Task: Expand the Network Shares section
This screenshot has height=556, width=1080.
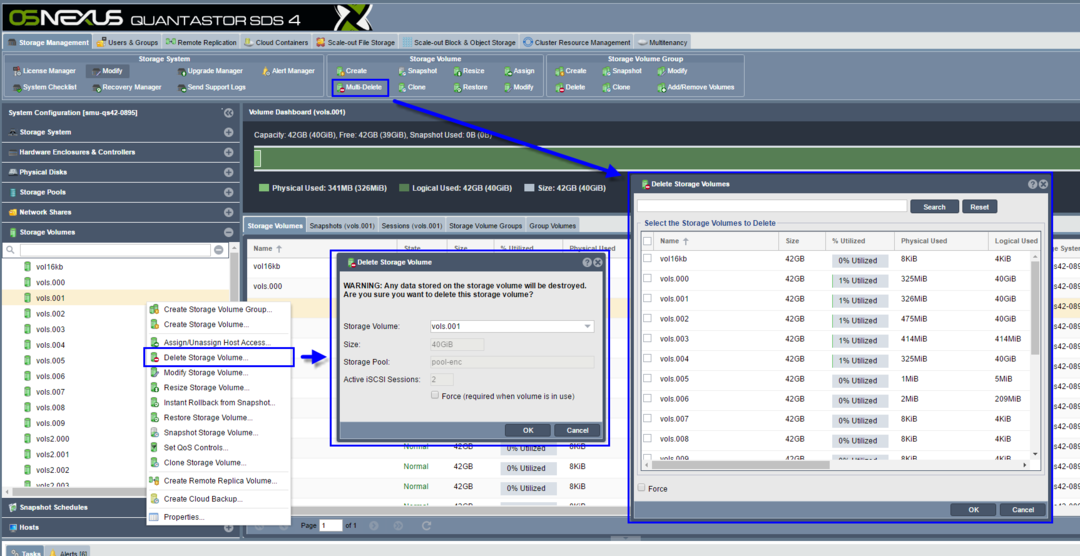Action: coord(229,212)
